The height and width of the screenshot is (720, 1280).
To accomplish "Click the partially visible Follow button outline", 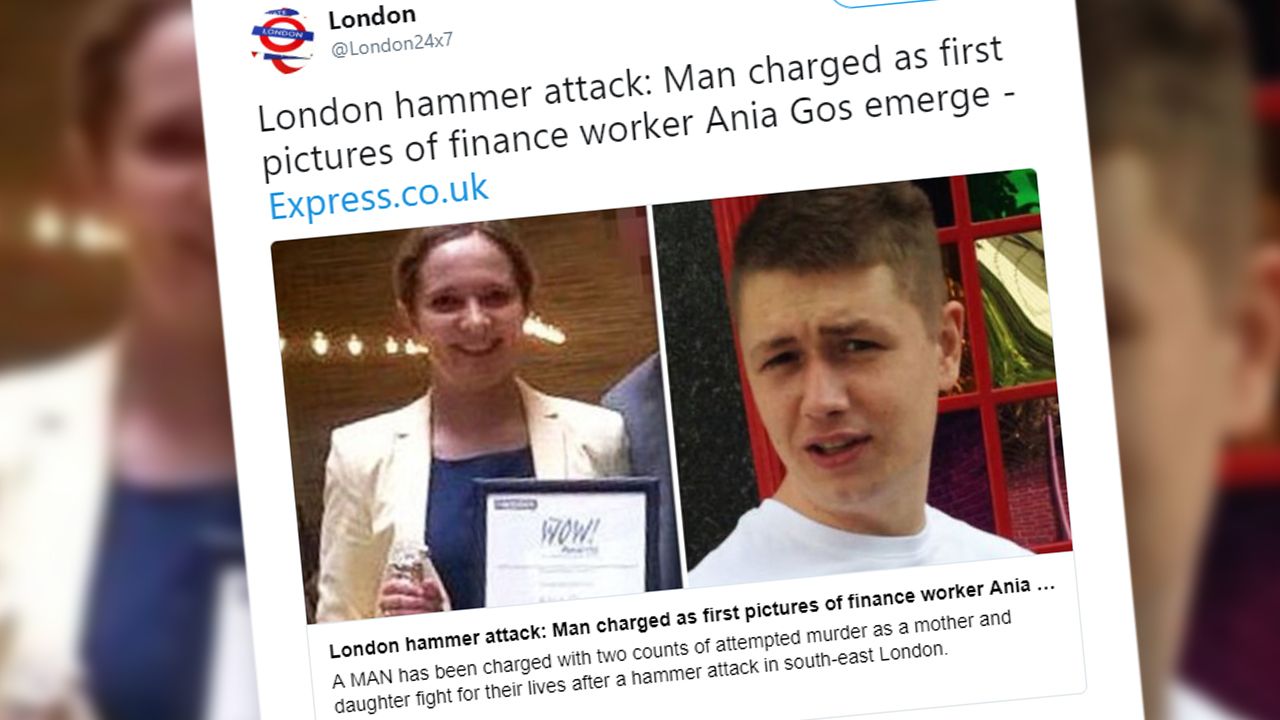I will 880,4.
